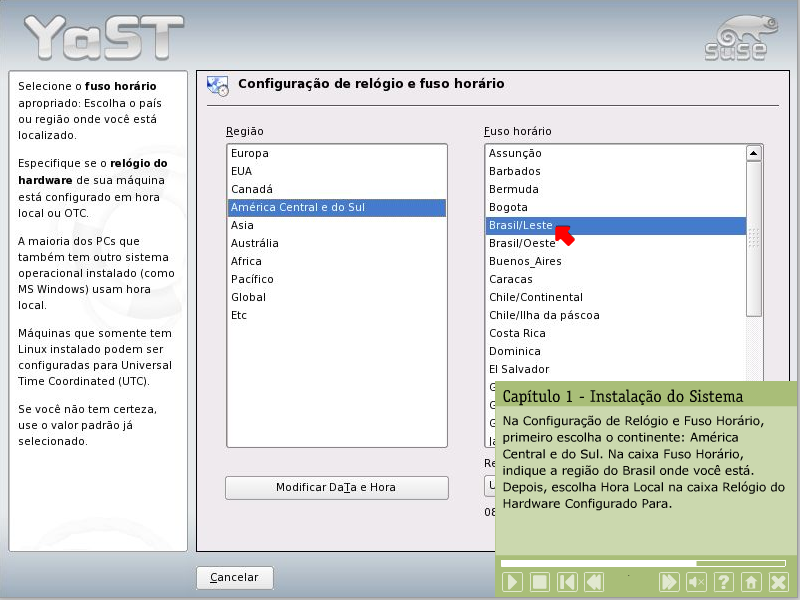
Task: Click the rewind double-arrow icon
Action: coord(594,582)
